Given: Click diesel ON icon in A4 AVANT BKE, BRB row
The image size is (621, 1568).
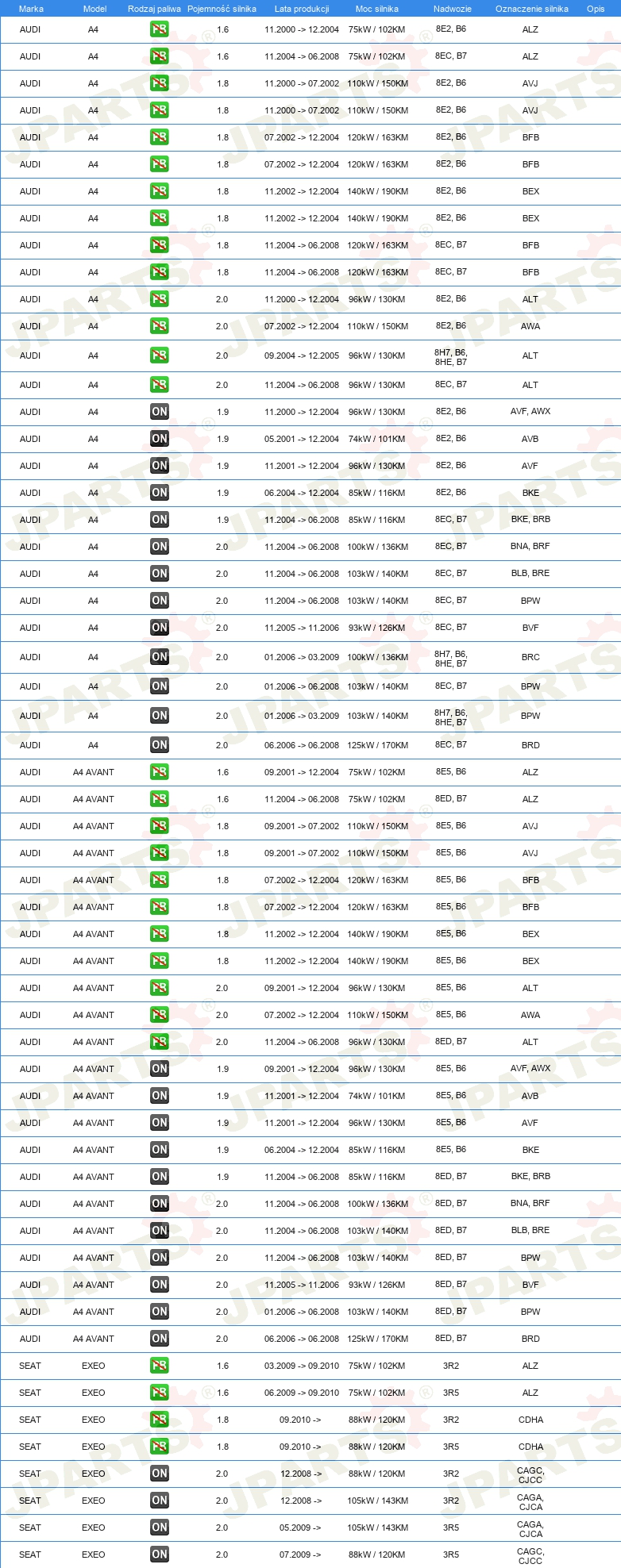Looking at the screenshot, I should click(x=160, y=1177).
